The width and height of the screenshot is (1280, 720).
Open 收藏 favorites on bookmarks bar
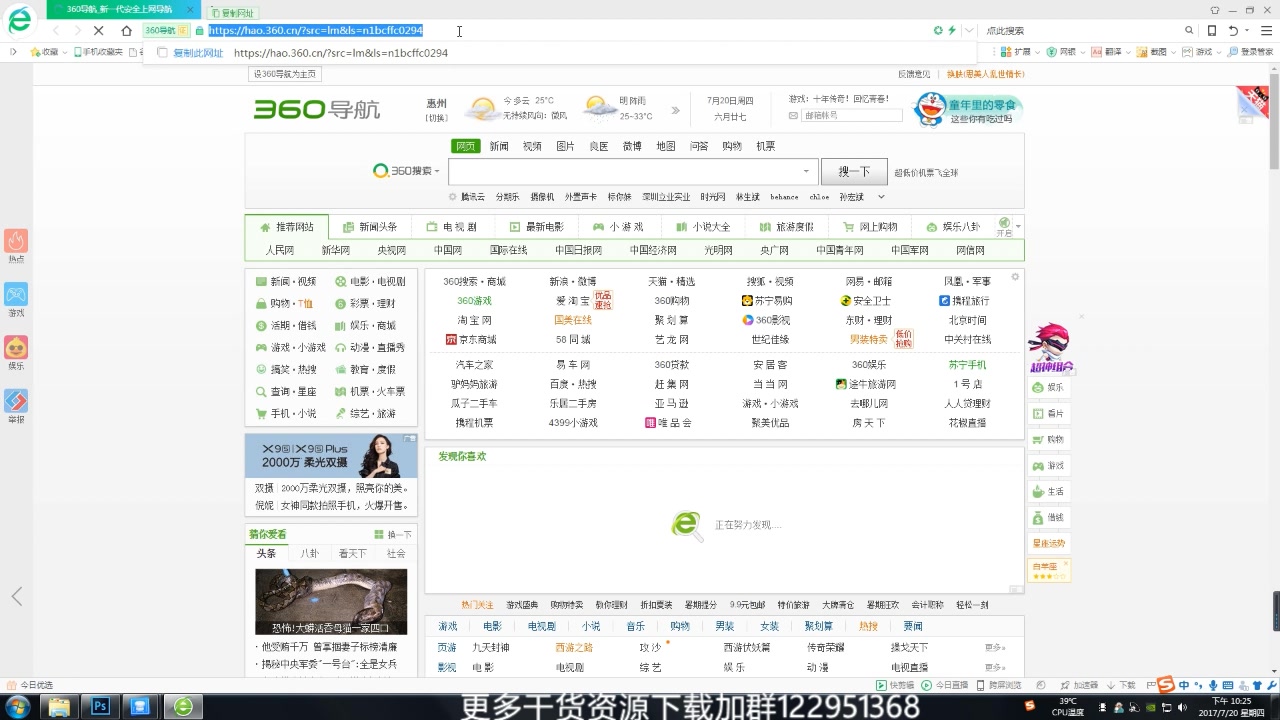tap(44, 52)
